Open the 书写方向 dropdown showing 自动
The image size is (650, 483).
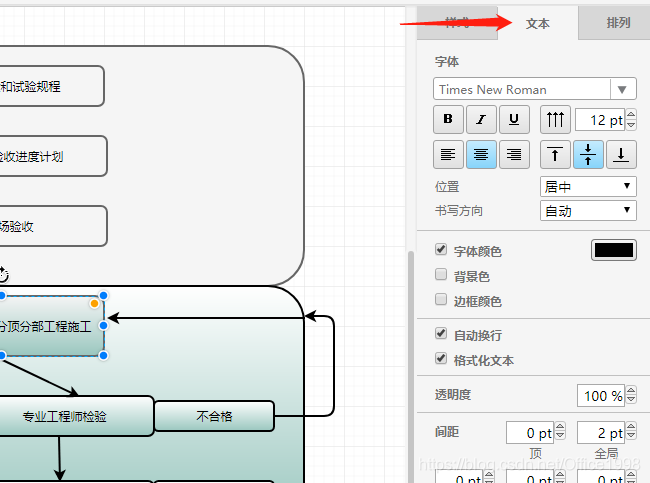point(588,211)
